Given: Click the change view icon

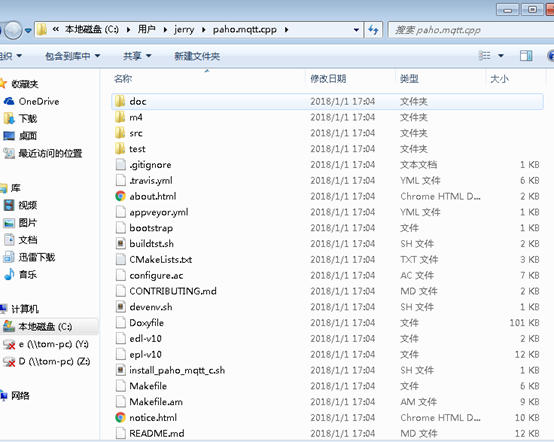Looking at the screenshot, I should pos(484,55).
